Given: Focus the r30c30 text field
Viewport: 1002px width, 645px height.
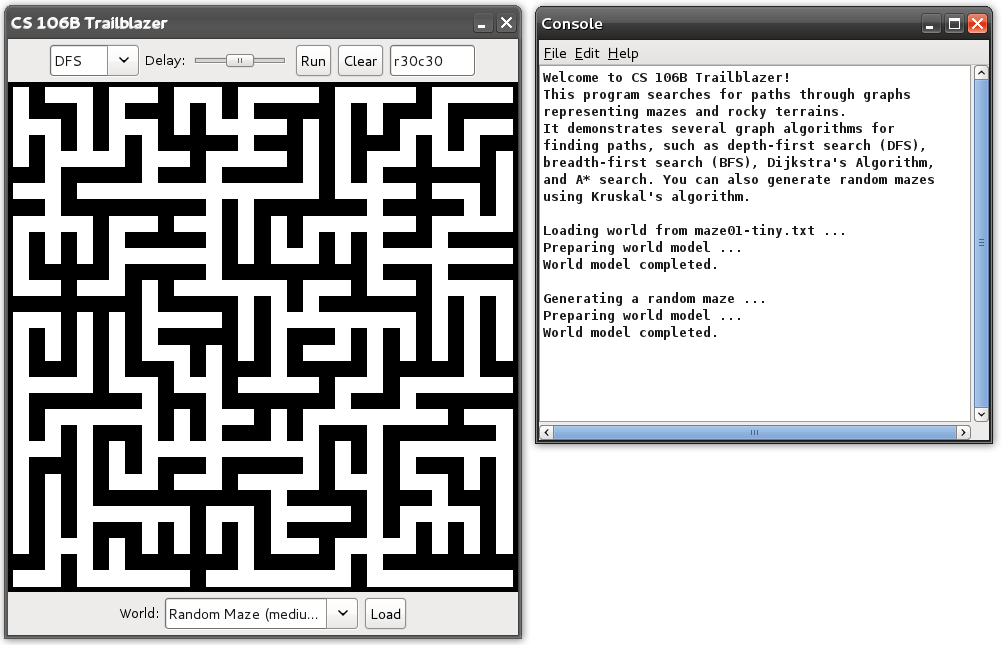Looking at the screenshot, I should 432,61.
